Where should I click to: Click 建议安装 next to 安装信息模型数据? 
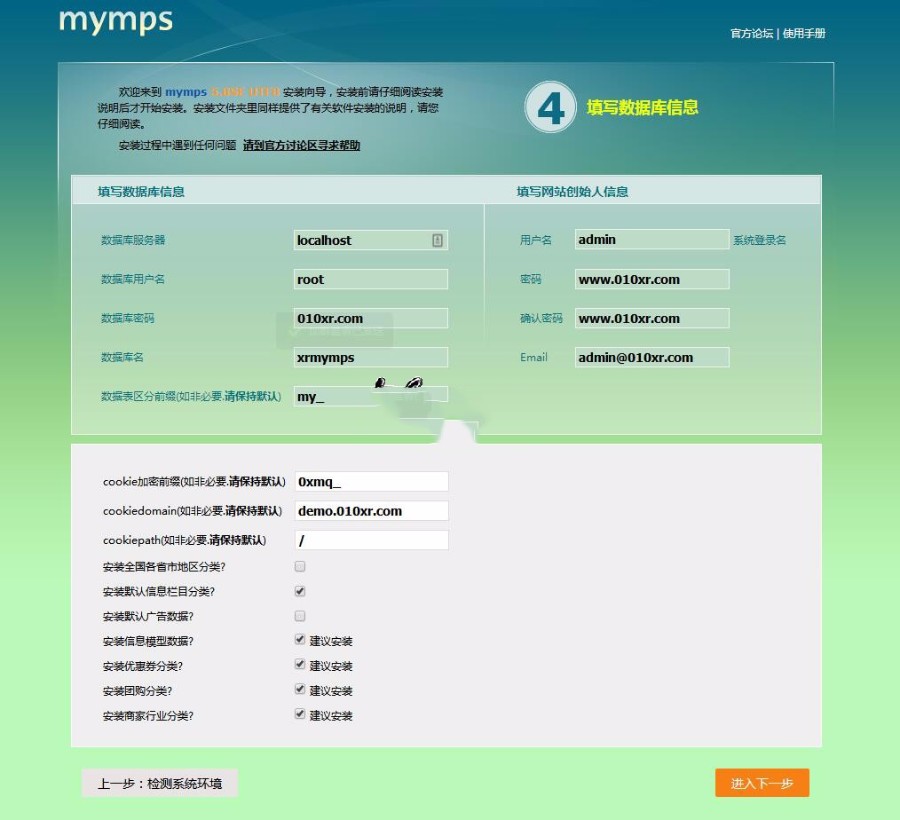coord(331,641)
